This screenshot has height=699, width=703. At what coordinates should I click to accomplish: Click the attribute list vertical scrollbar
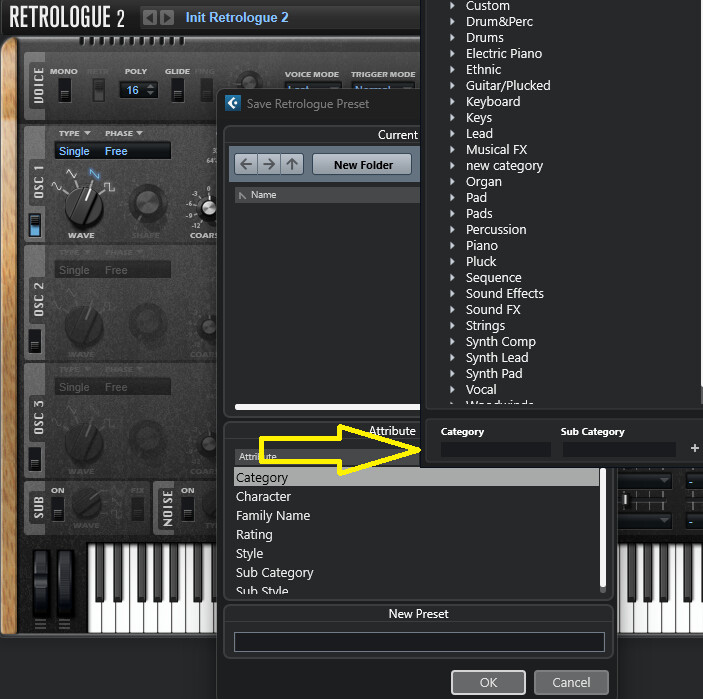click(603, 528)
